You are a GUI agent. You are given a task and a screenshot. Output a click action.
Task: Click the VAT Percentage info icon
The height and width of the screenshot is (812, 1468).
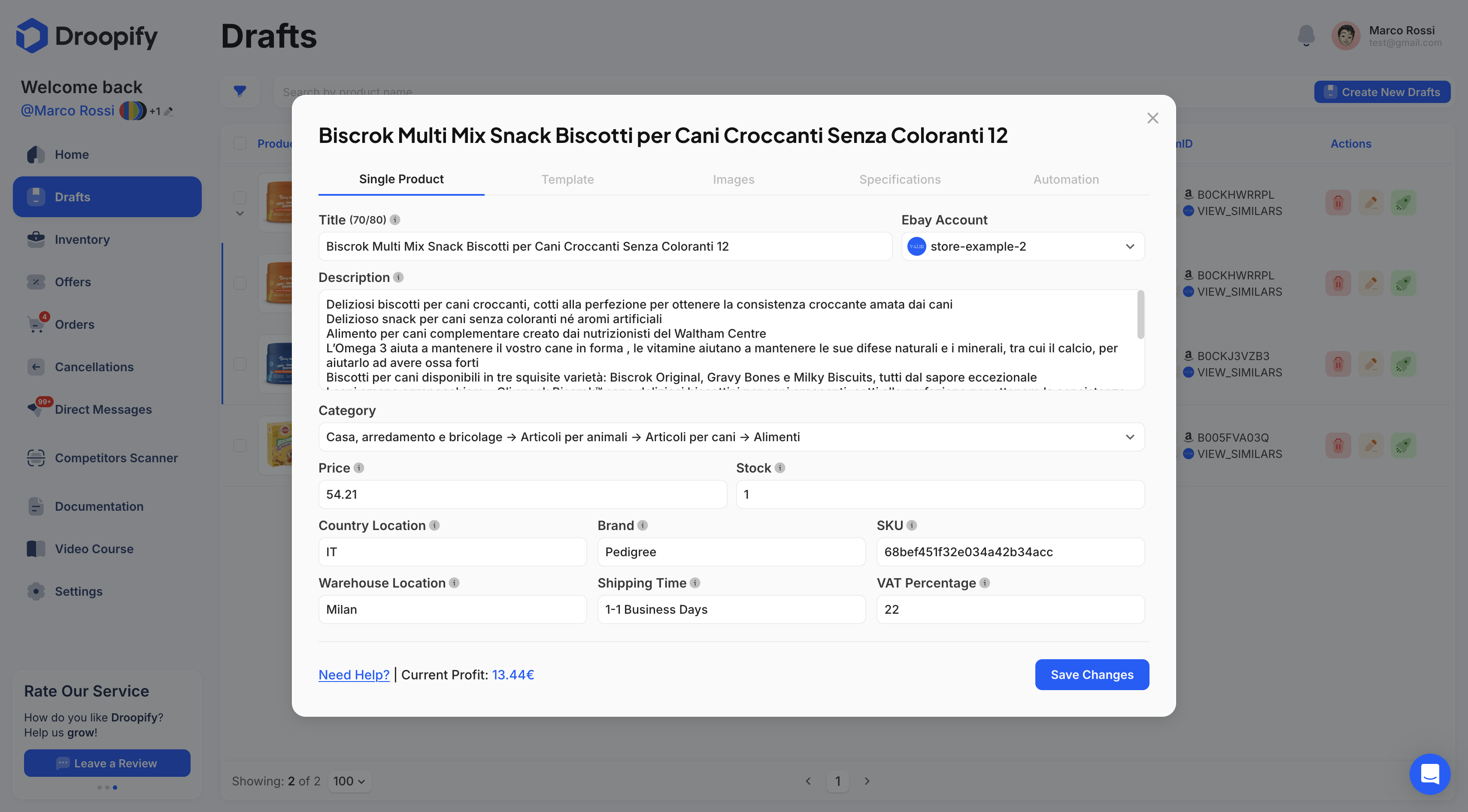coord(984,582)
